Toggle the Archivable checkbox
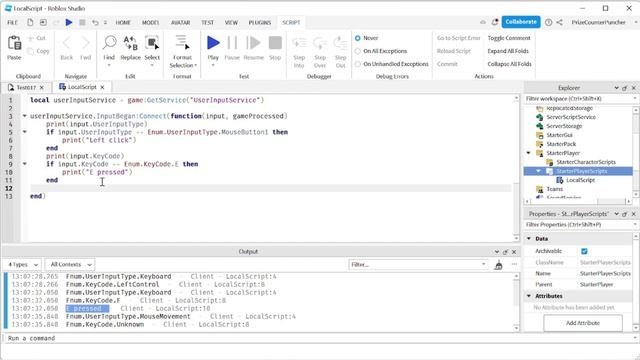640x360 pixels. 584,251
